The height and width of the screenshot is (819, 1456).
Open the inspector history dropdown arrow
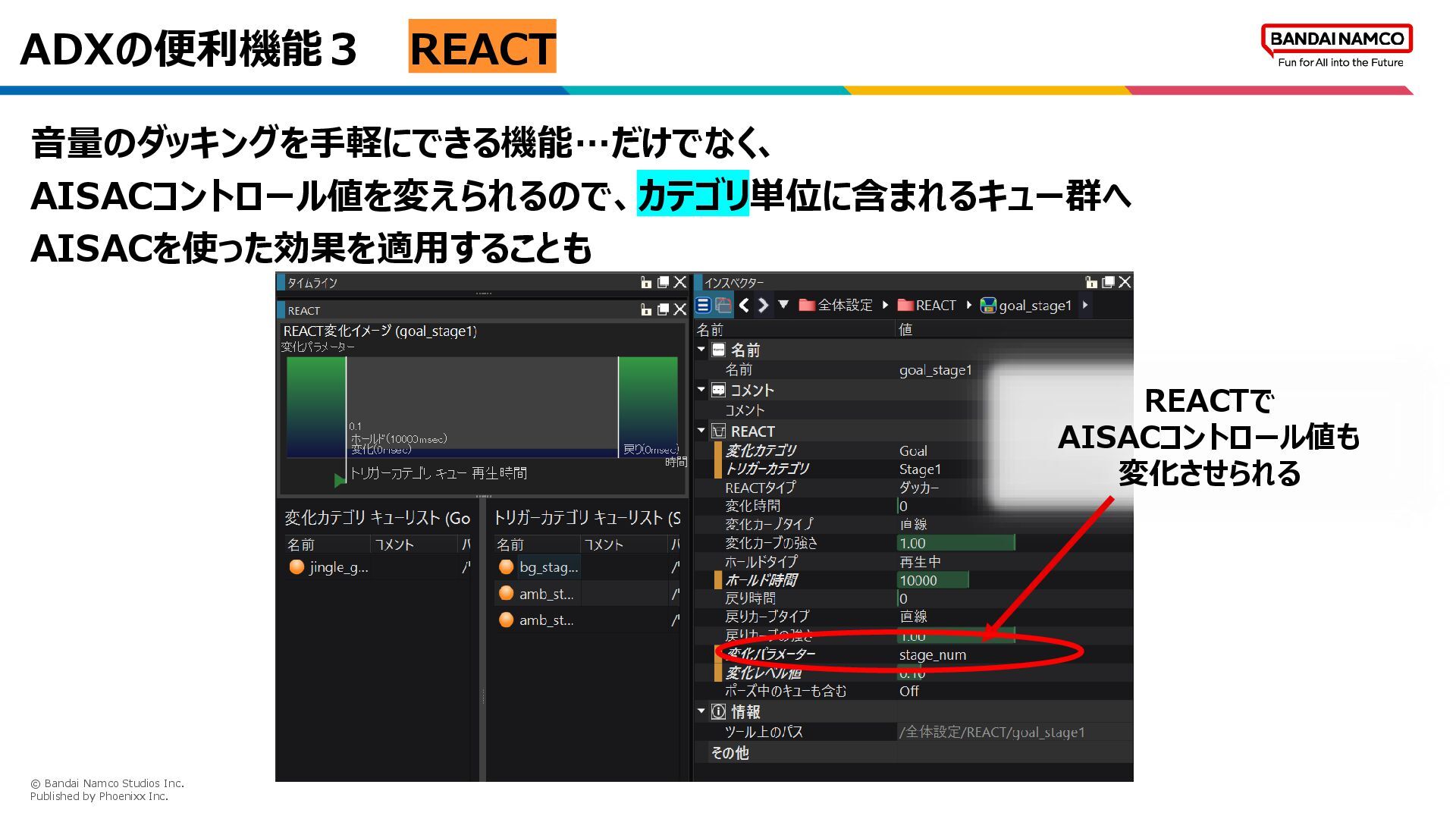[x=784, y=305]
